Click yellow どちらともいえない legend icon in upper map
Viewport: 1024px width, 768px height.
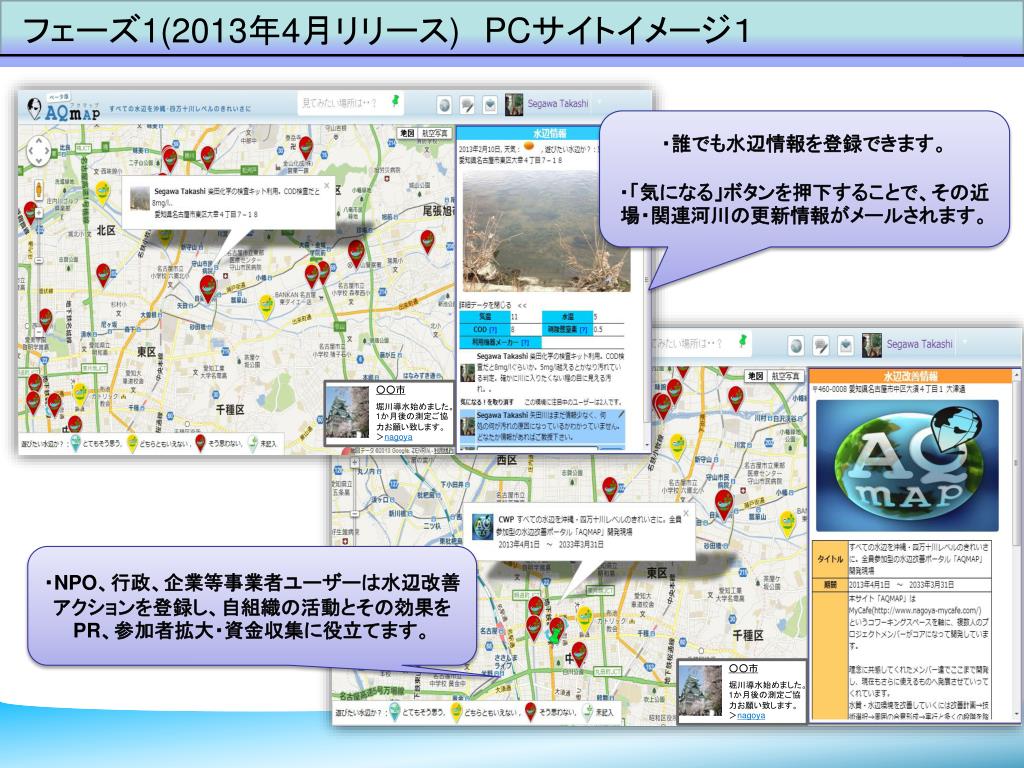[x=133, y=443]
